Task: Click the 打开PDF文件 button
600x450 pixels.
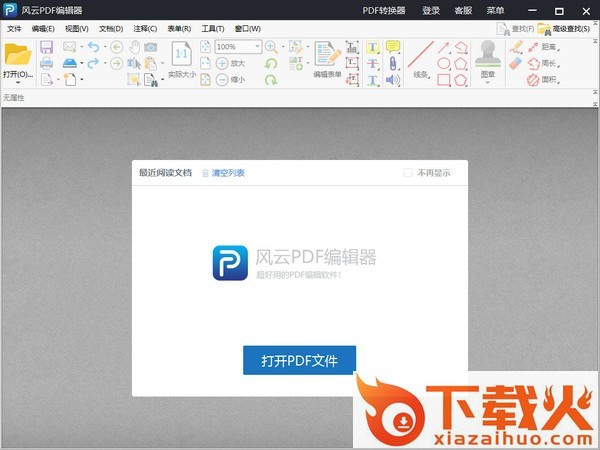Action: 299,360
